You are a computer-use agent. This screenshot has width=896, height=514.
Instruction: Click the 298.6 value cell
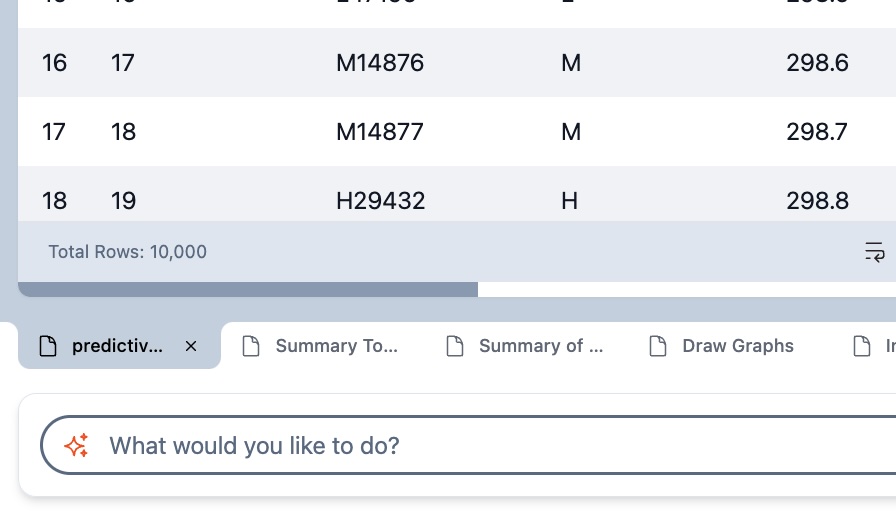pos(817,63)
